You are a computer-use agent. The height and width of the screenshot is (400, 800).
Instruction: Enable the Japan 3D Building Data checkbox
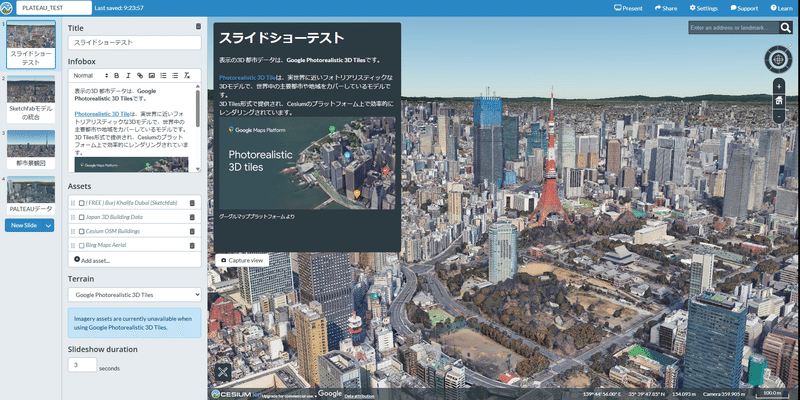pyautogui.click(x=82, y=217)
